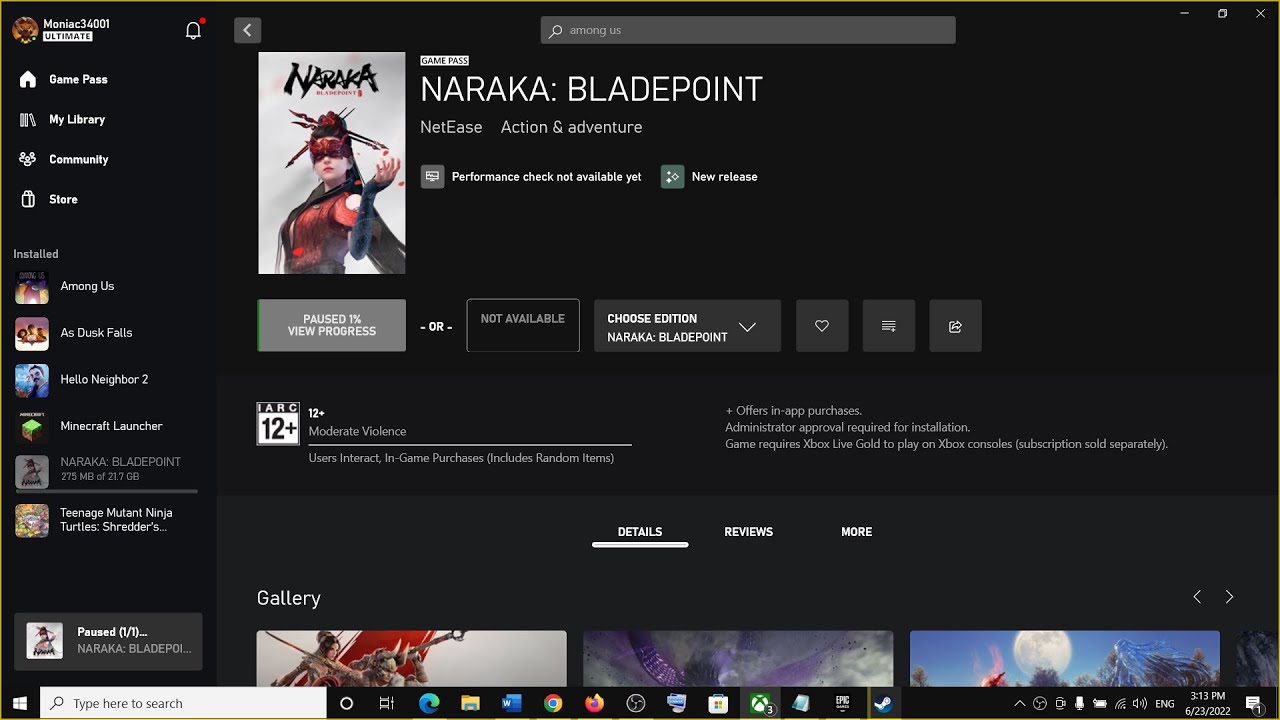Switch to the Reviews tab

pyautogui.click(x=748, y=532)
